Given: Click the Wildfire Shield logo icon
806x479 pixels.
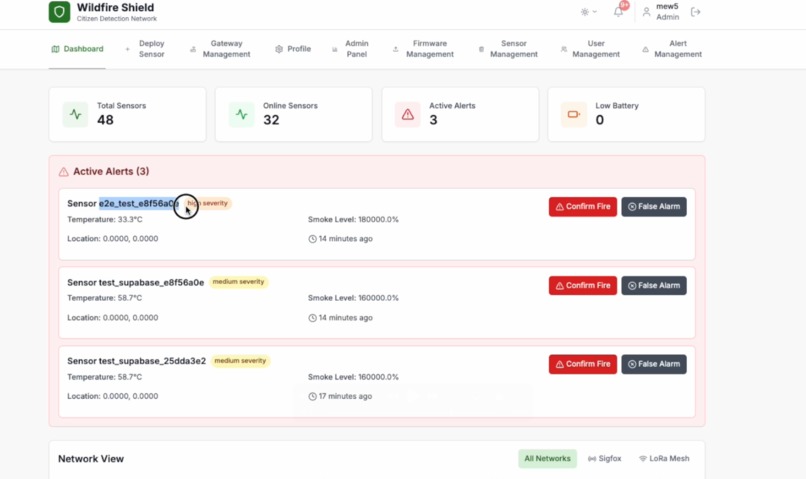Looking at the screenshot, I should pyautogui.click(x=59, y=12).
